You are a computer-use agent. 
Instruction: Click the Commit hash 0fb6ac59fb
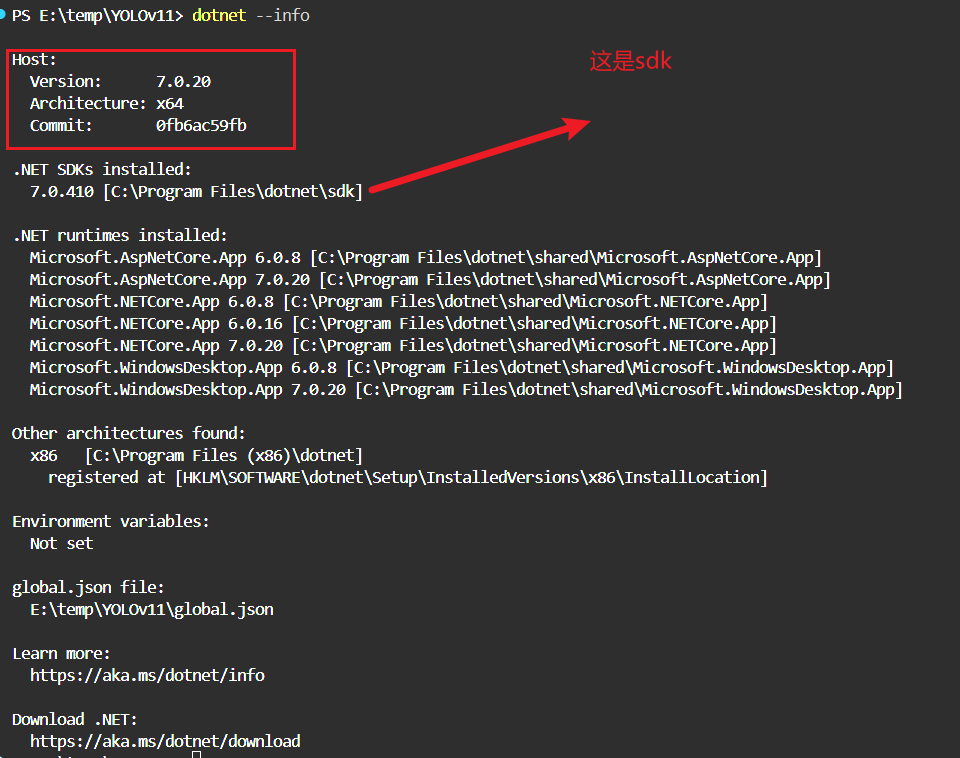[x=201, y=126]
